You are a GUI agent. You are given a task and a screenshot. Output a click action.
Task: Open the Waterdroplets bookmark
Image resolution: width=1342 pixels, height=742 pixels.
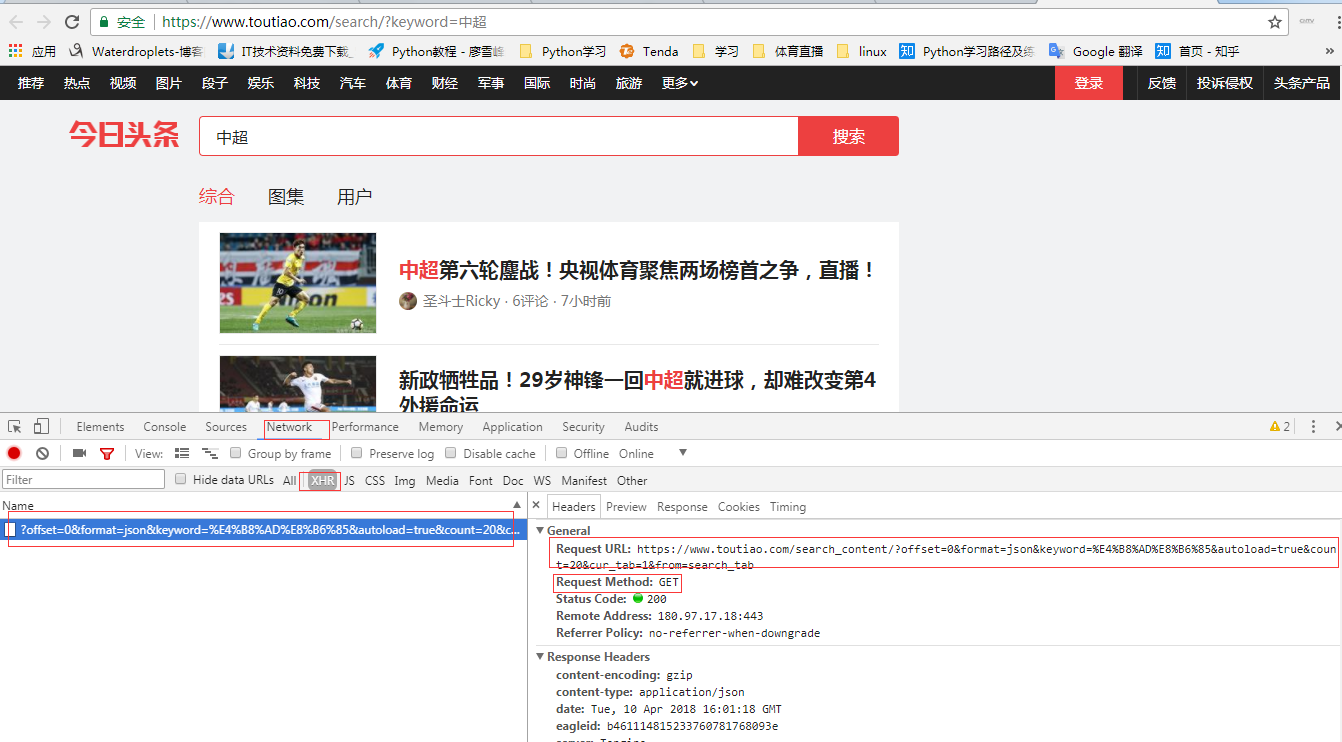(137, 51)
